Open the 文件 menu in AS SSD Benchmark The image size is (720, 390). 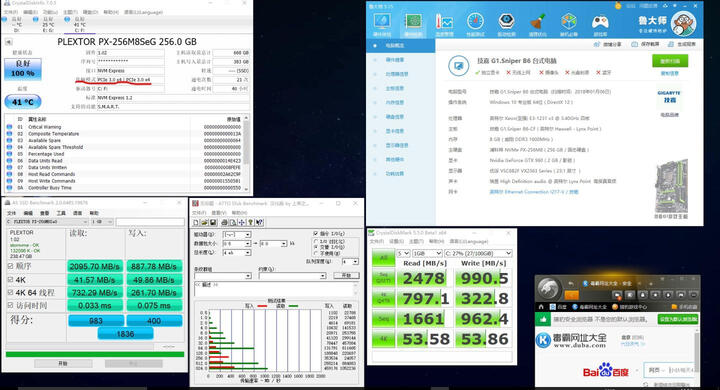[x=12, y=213]
